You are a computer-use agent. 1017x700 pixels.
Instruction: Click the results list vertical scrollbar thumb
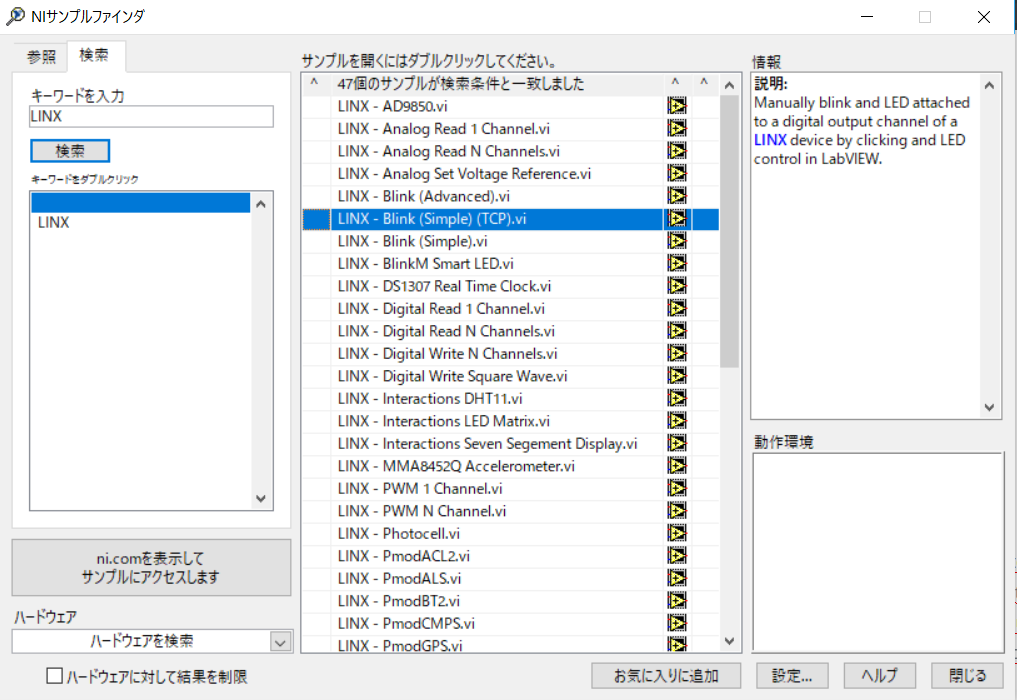click(730, 232)
